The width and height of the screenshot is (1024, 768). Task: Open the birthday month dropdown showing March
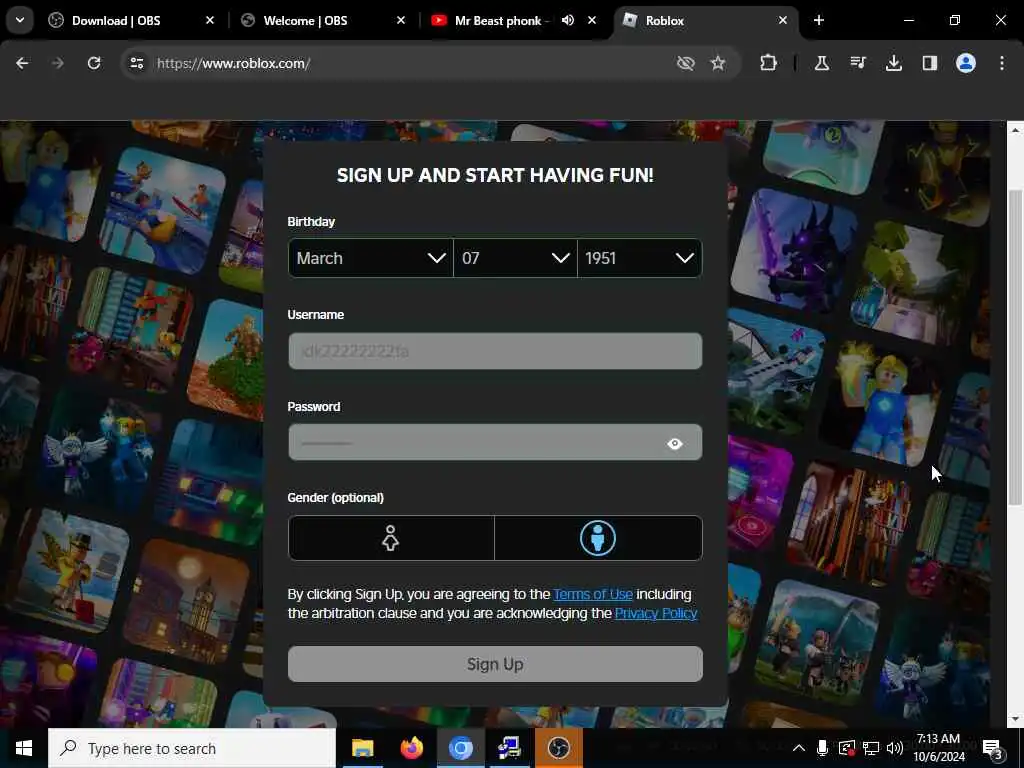(x=370, y=258)
